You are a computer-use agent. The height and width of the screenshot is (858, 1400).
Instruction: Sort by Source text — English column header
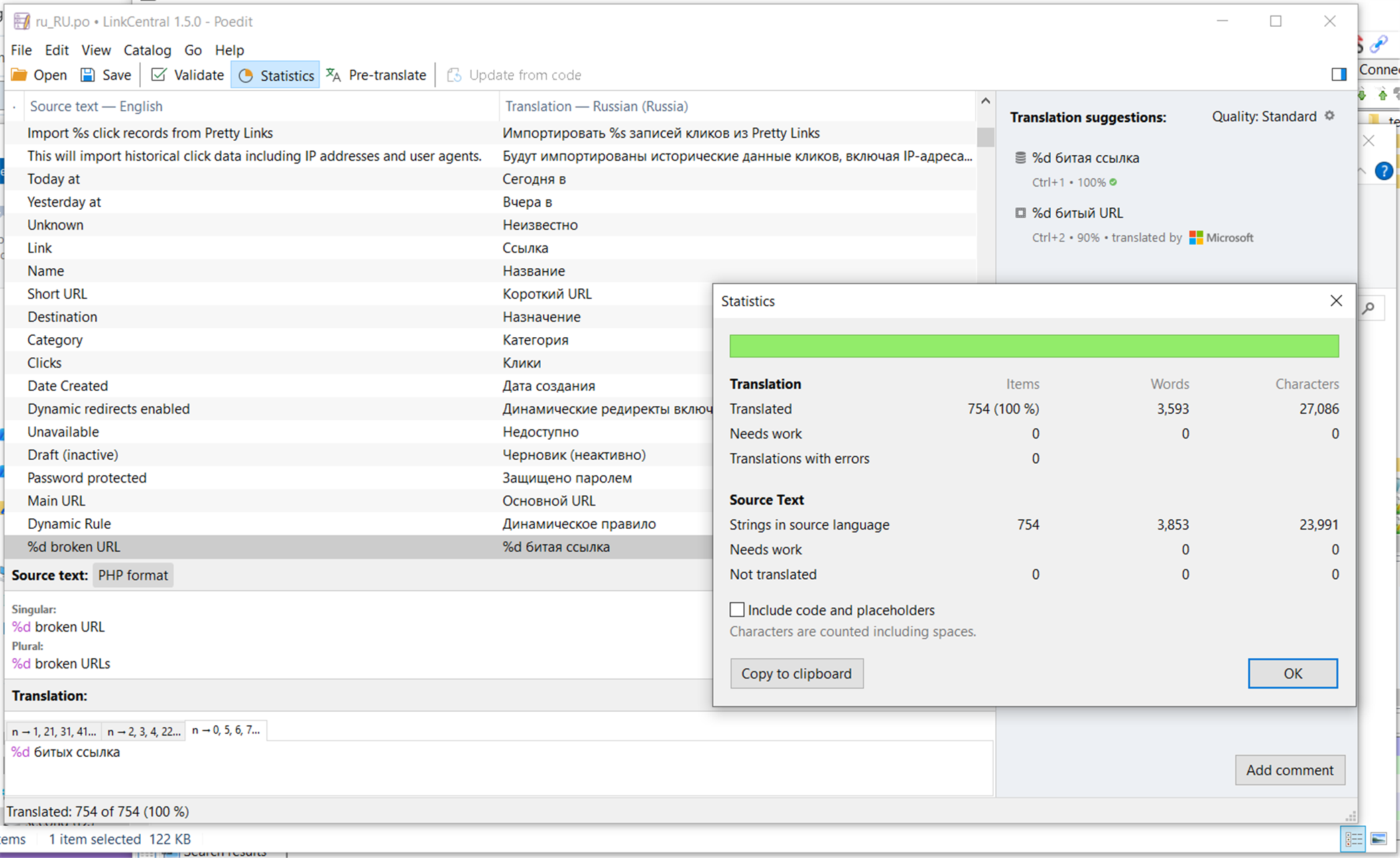(x=96, y=107)
